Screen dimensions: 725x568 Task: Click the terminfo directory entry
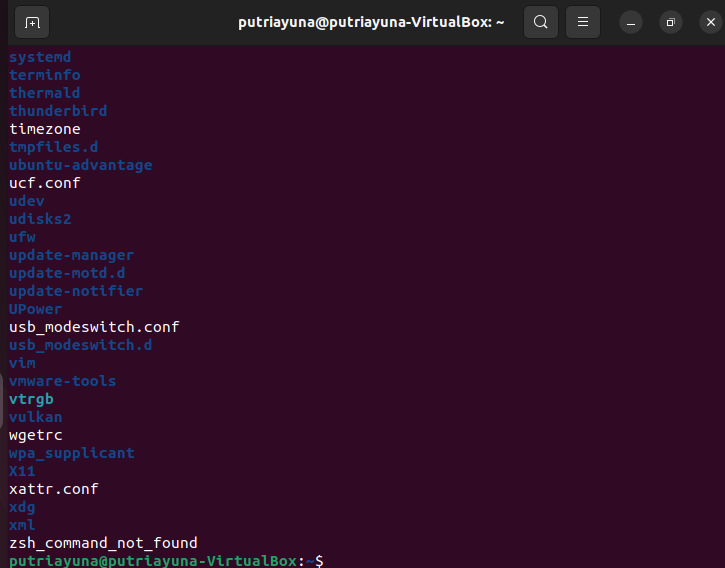click(x=44, y=75)
